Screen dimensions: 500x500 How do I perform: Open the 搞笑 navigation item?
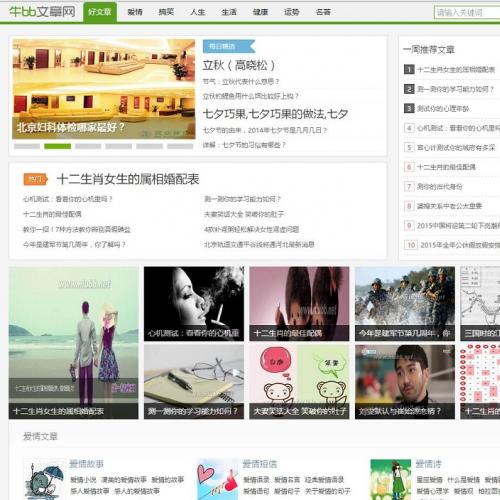(166, 12)
